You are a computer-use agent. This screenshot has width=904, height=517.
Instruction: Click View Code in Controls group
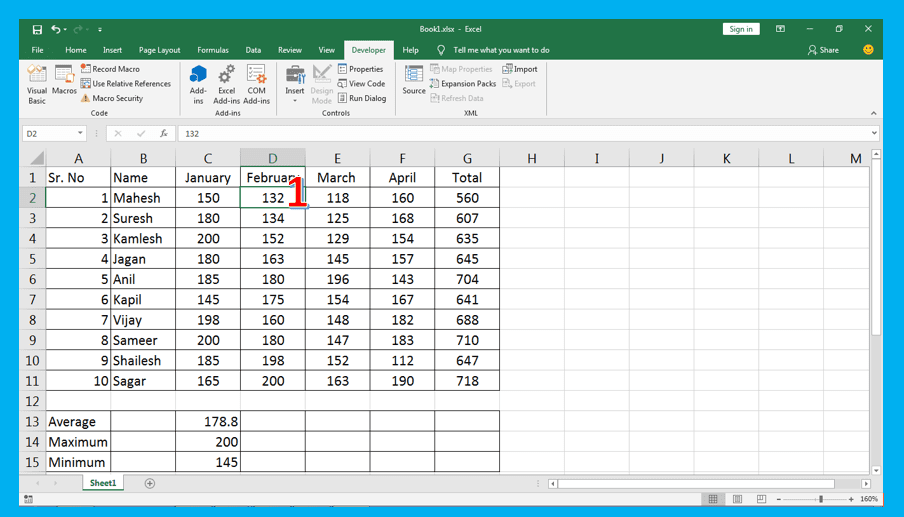pos(361,84)
